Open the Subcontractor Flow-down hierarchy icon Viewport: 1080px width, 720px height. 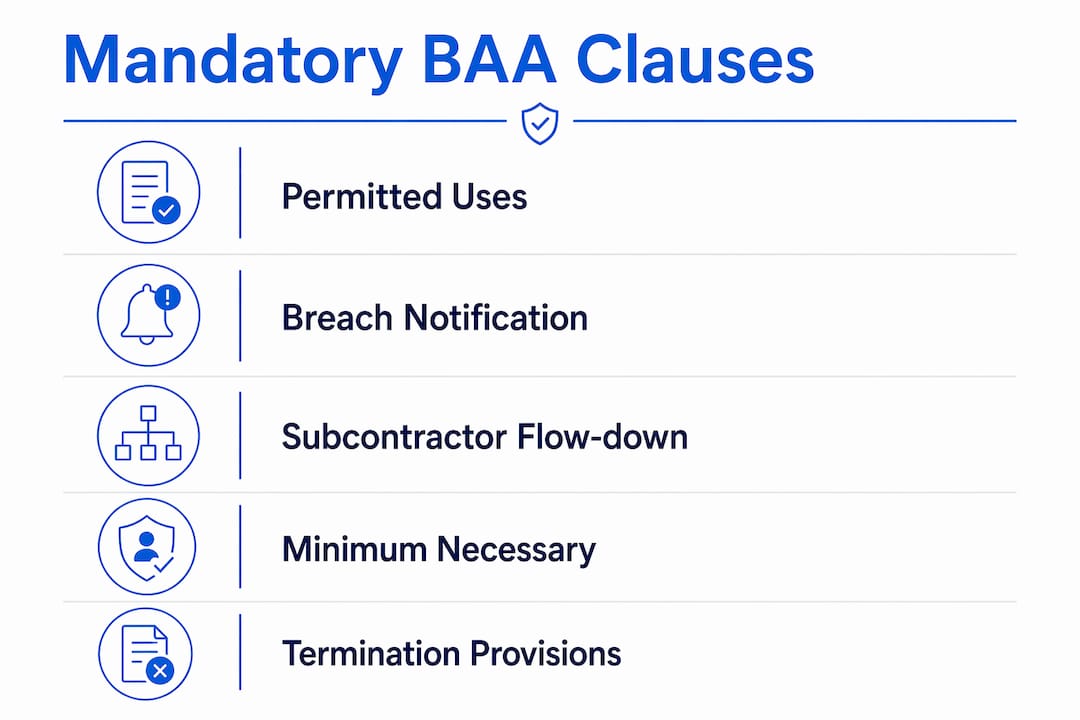click(148, 435)
